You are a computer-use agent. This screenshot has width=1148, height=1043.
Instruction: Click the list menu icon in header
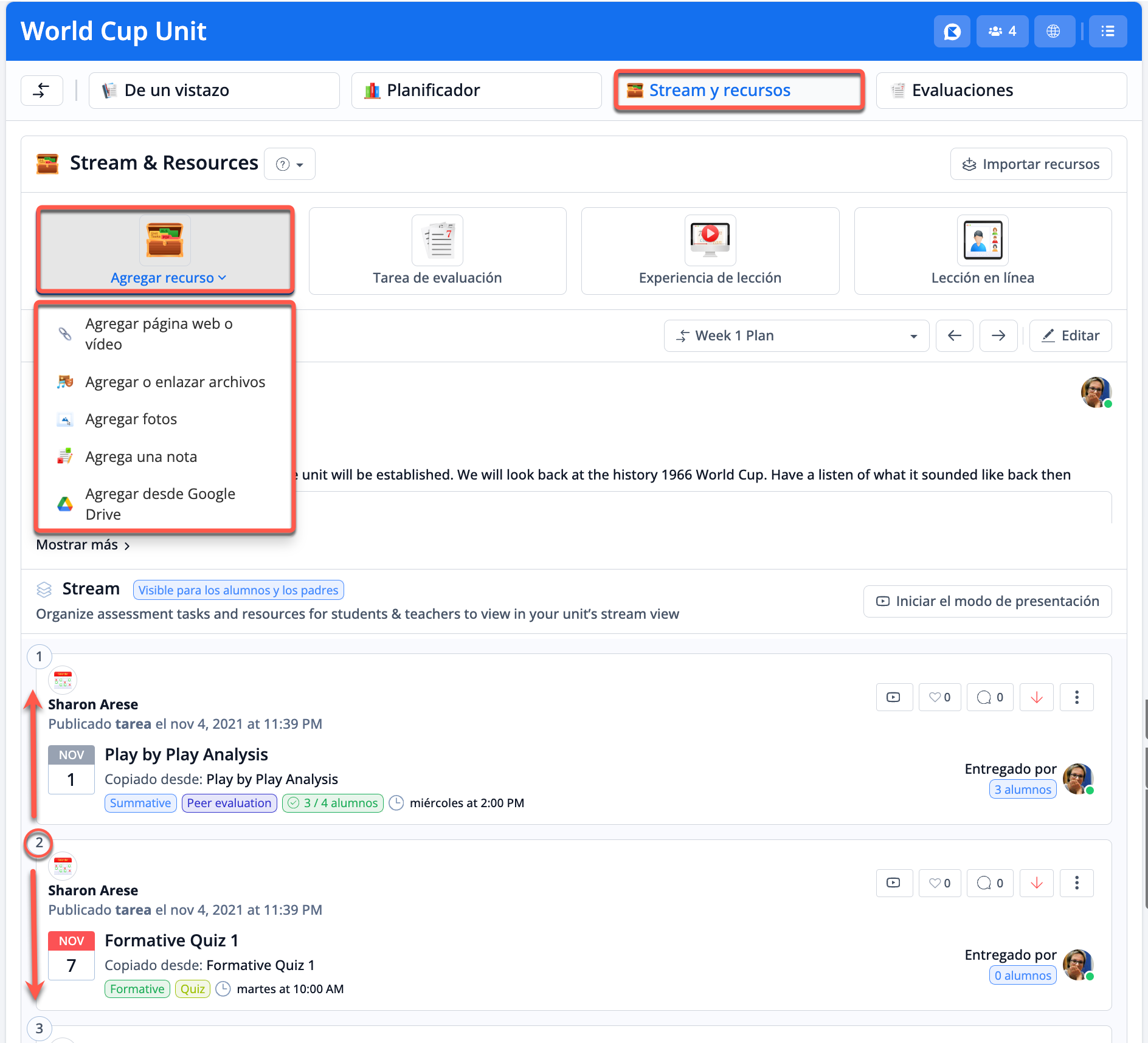pyautogui.click(x=1107, y=31)
